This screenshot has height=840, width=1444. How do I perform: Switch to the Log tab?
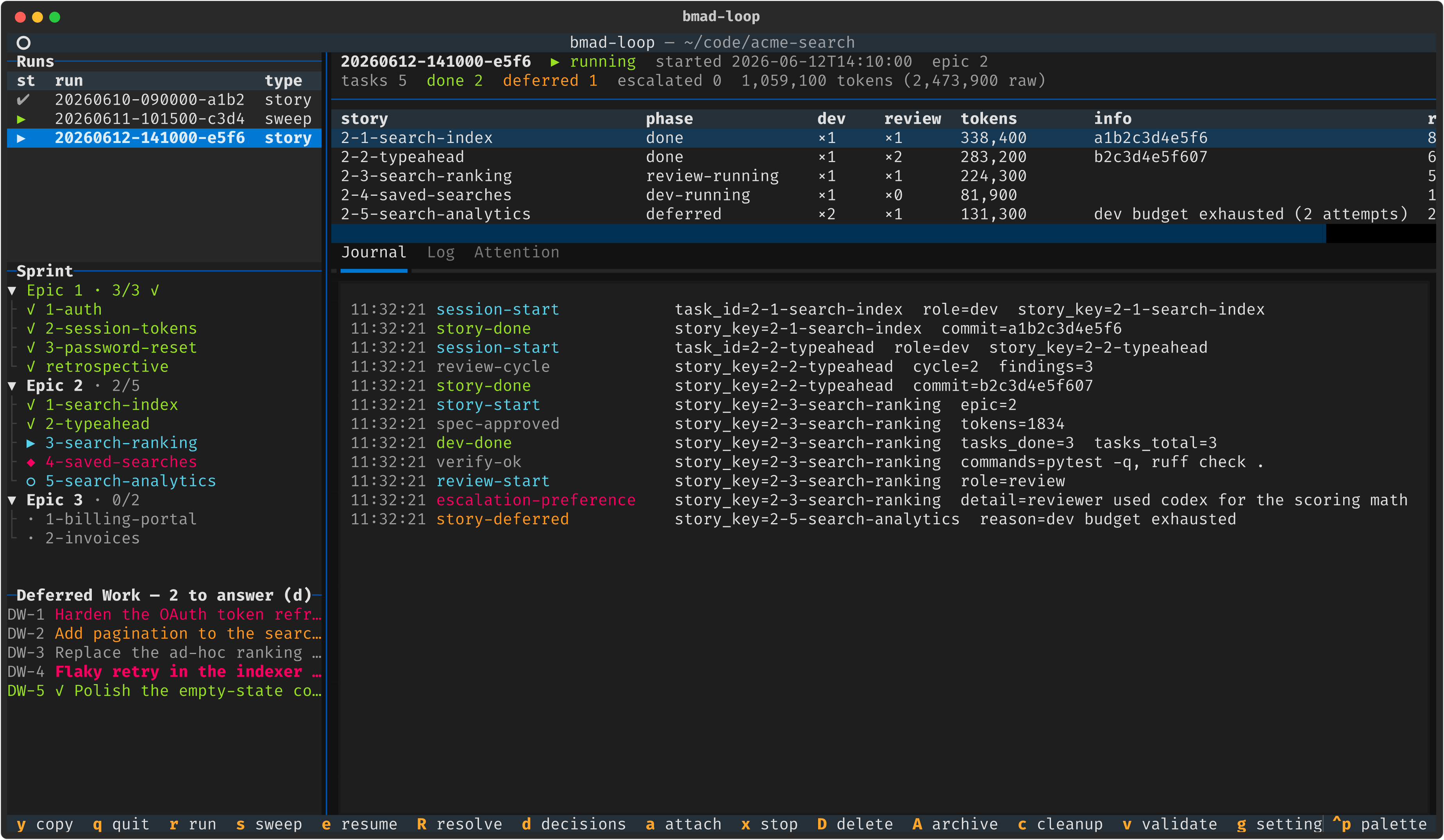(441, 252)
